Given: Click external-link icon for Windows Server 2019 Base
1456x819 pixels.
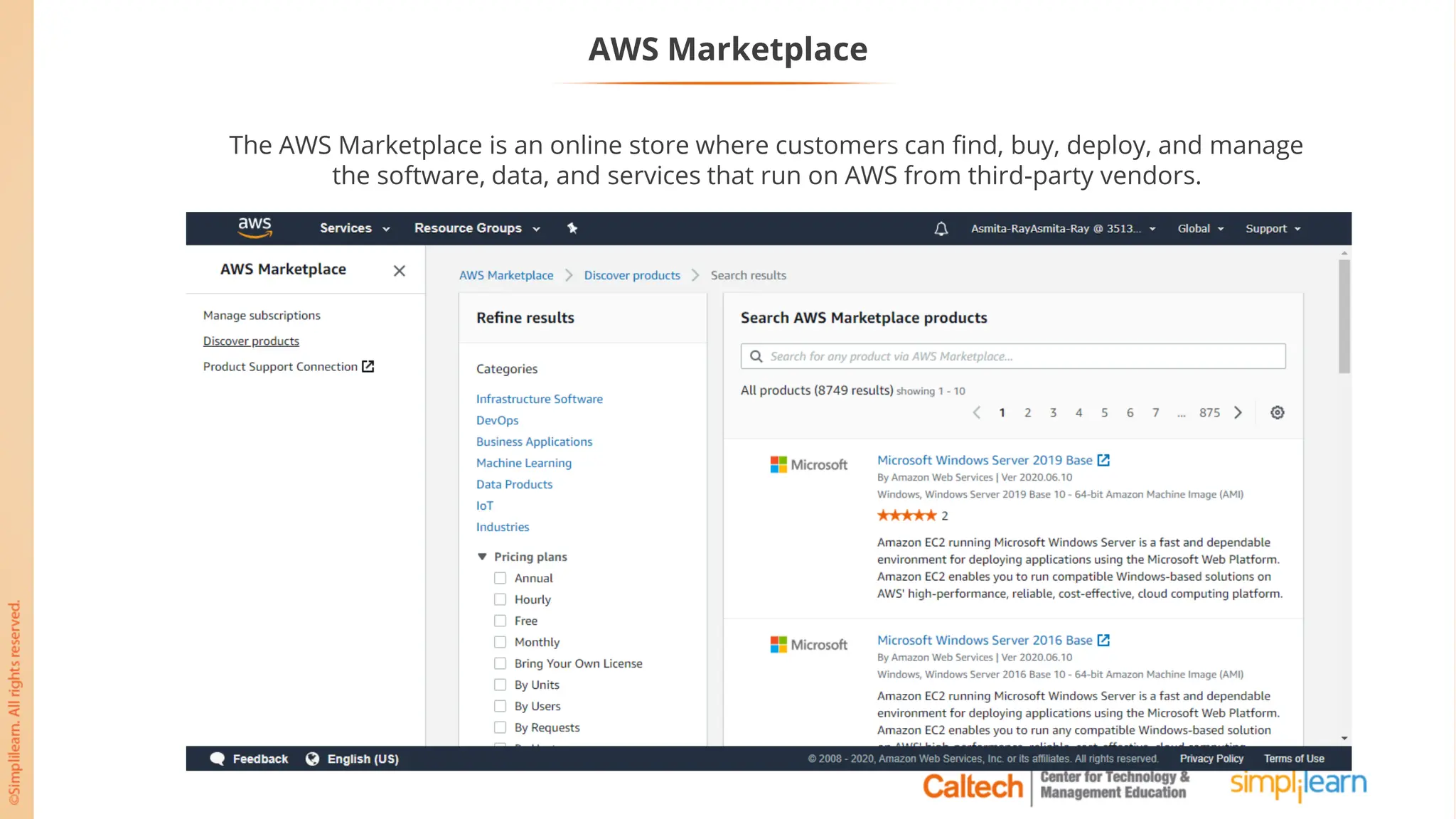Looking at the screenshot, I should point(1103,460).
